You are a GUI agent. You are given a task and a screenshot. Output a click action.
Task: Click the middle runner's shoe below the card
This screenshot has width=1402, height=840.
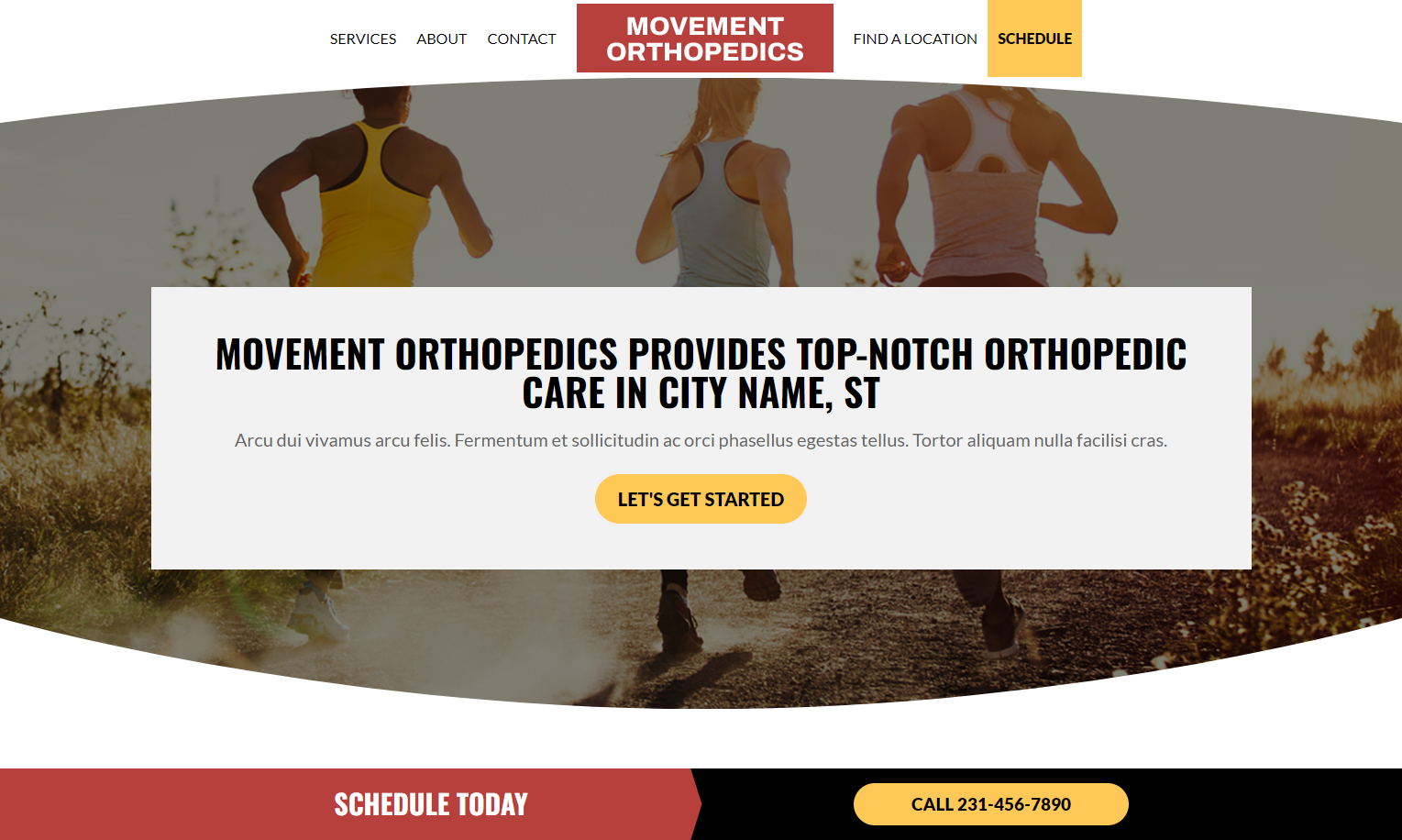(679, 622)
